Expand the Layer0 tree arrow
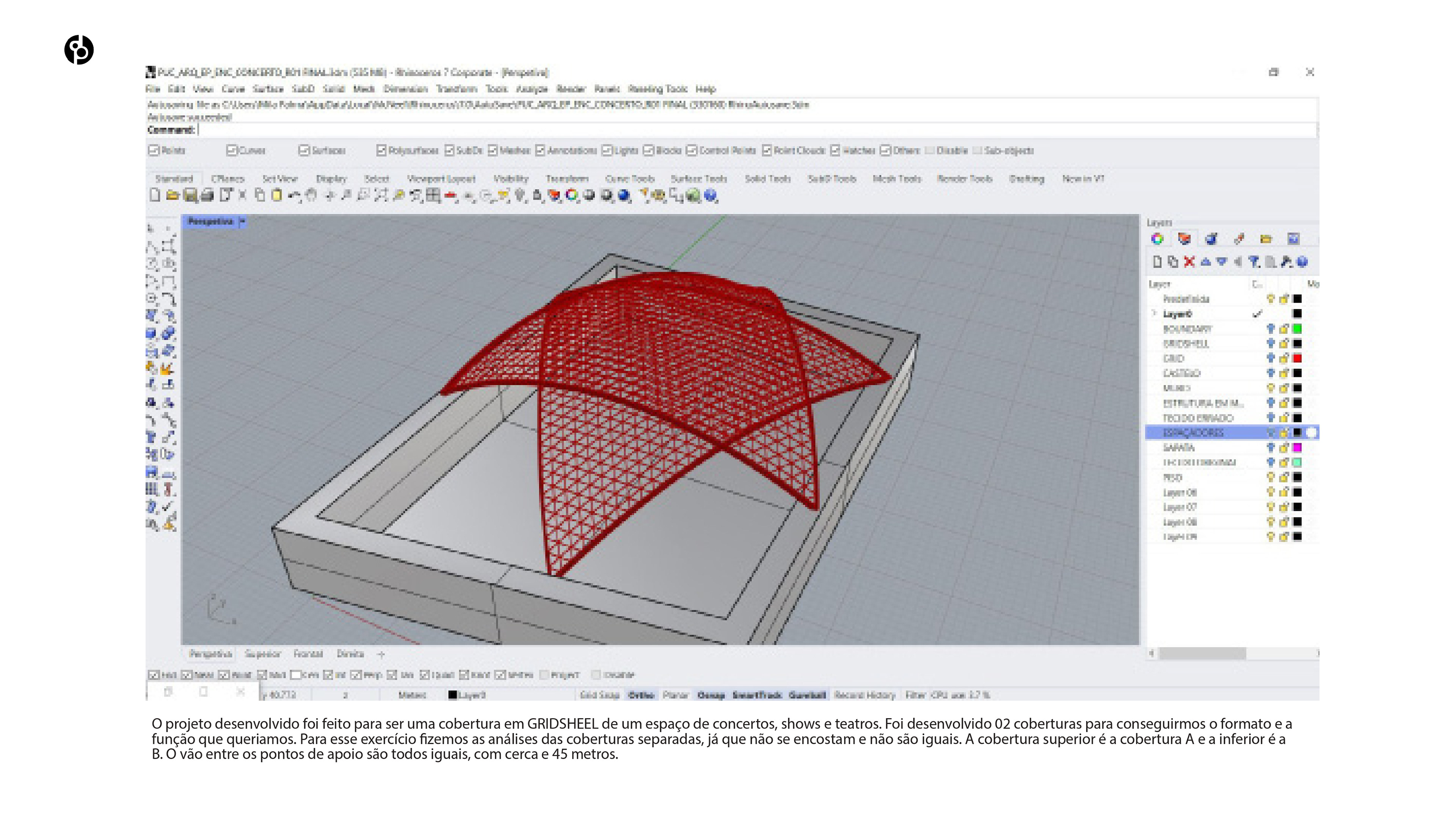Viewport: 1456px width, 819px height. [x=1154, y=314]
